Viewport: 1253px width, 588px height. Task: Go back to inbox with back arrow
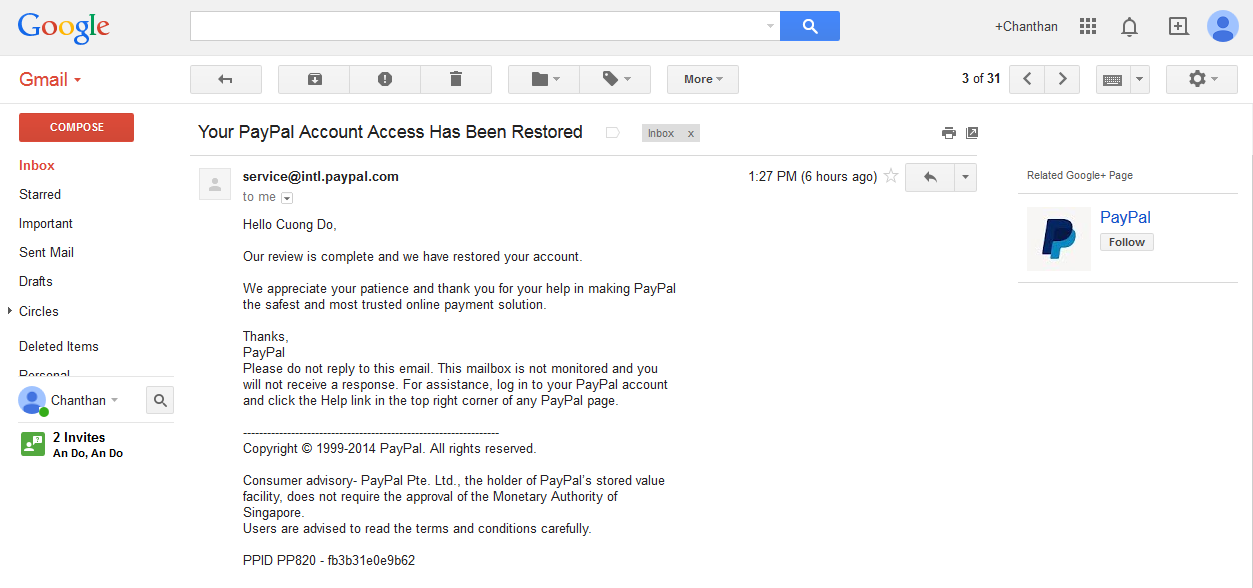click(x=226, y=79)
